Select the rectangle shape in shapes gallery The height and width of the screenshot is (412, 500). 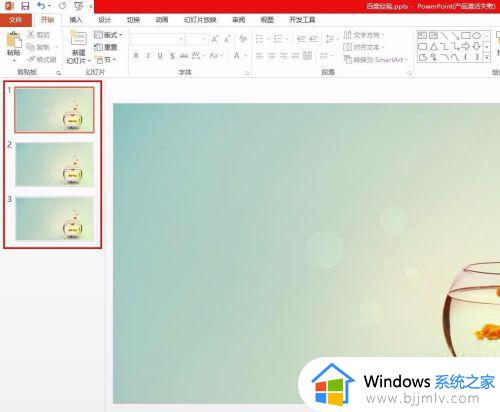[466, 35]
